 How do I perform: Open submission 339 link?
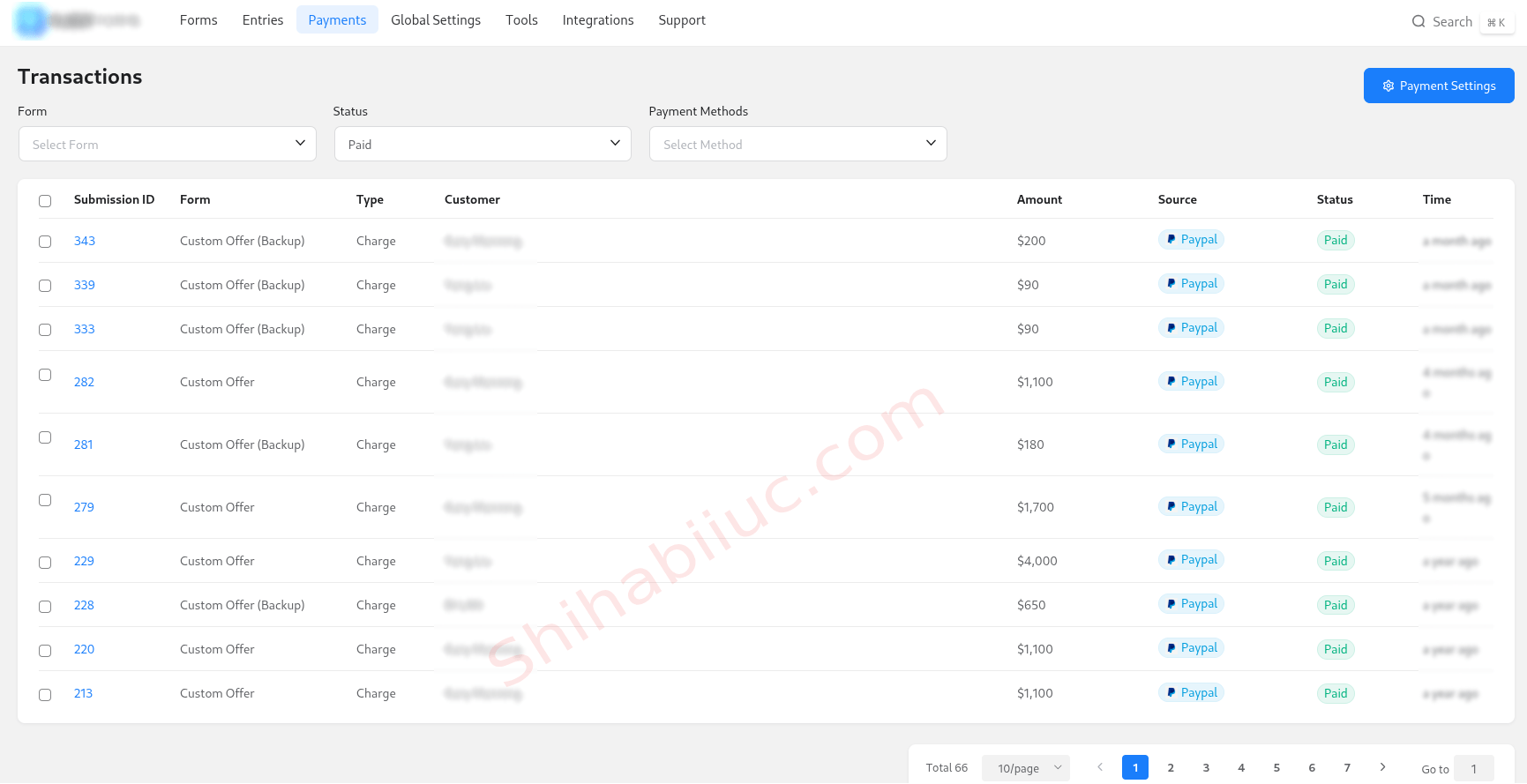(85, 285)
